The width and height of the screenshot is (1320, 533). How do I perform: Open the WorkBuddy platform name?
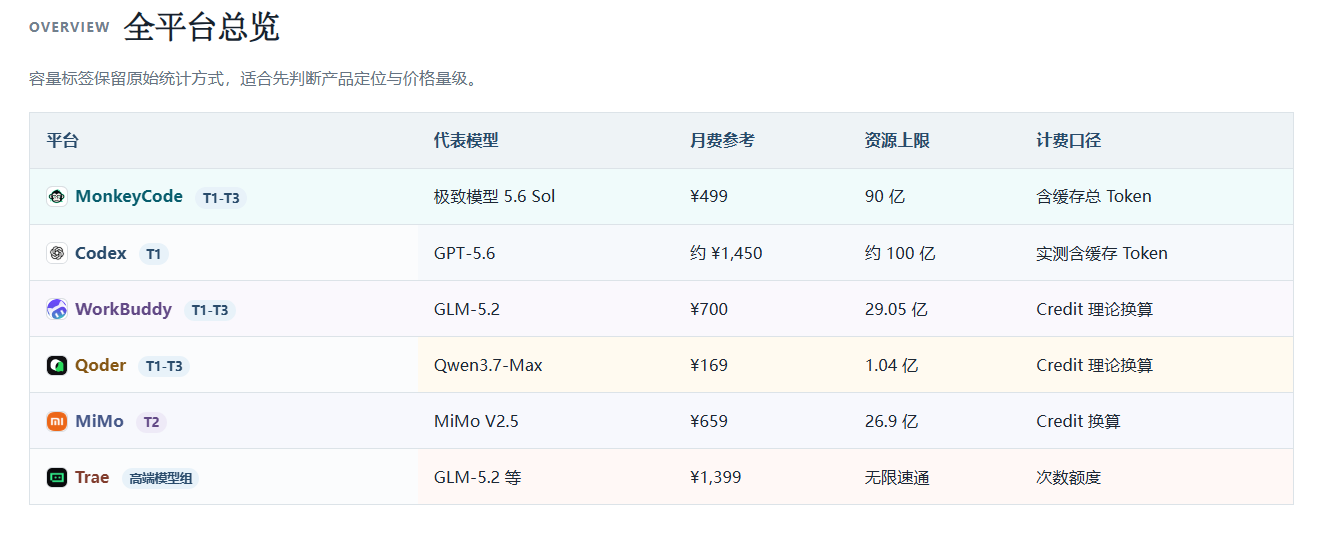pyautogui.click(x=123, y=309)
